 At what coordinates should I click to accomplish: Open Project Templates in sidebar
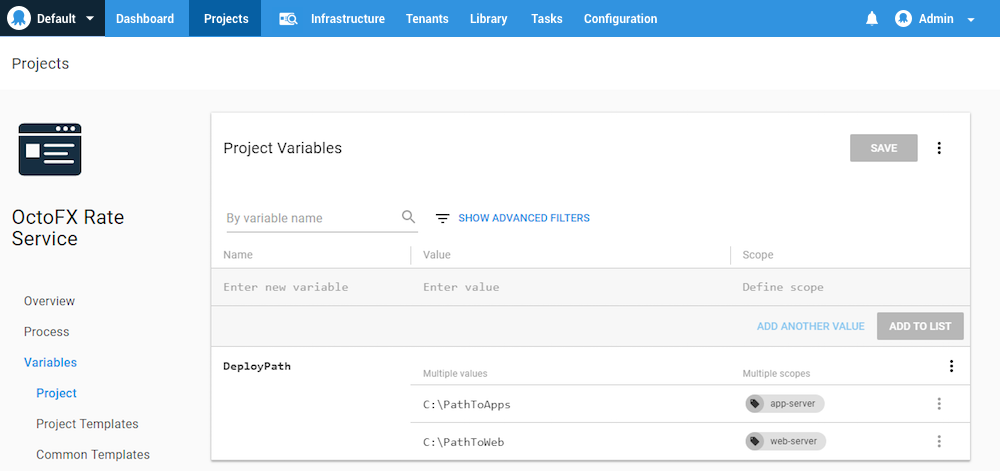[x=87, y=424]
